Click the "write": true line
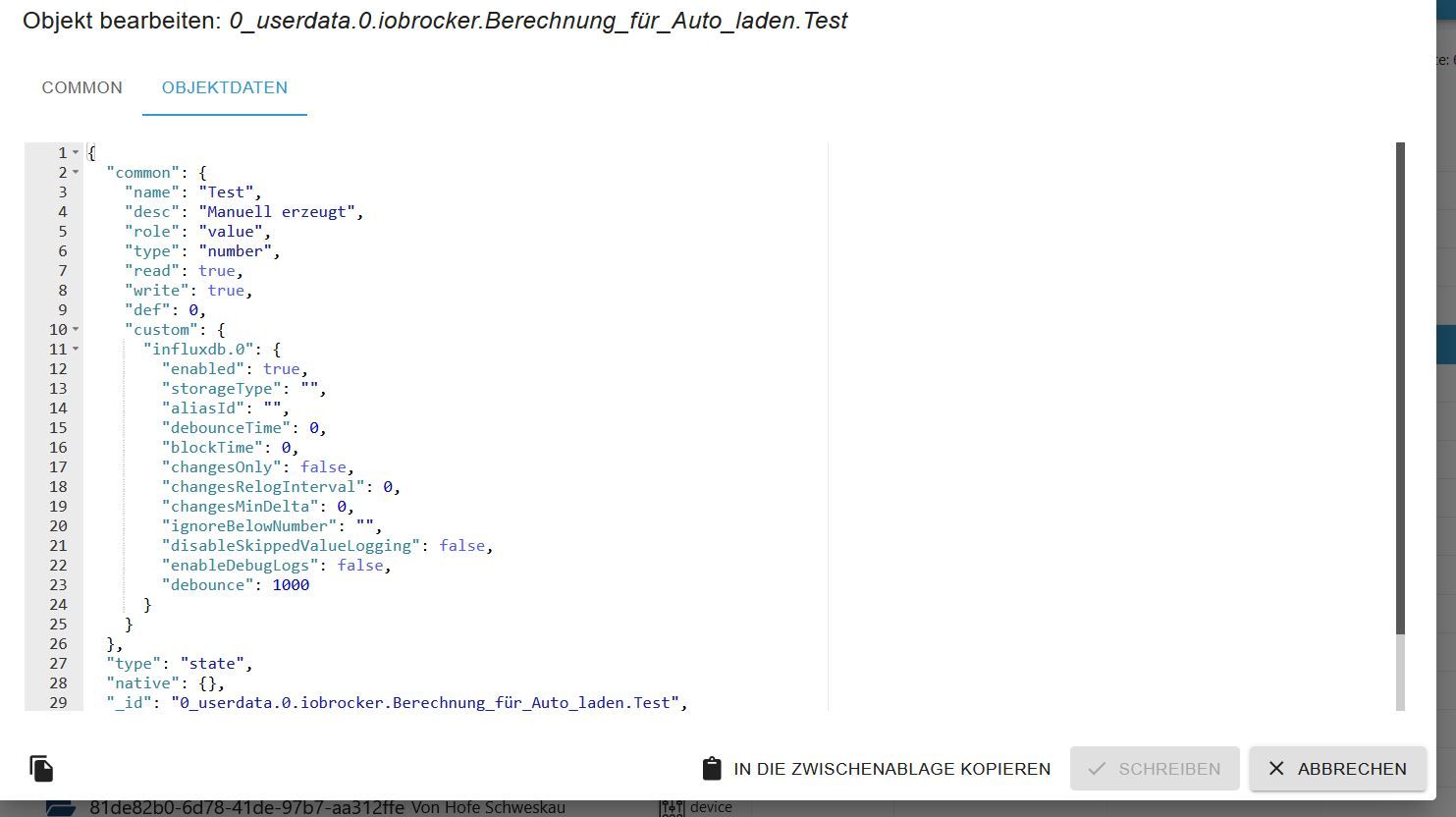This screenshot has height=817, width=1456. point(189,291)
